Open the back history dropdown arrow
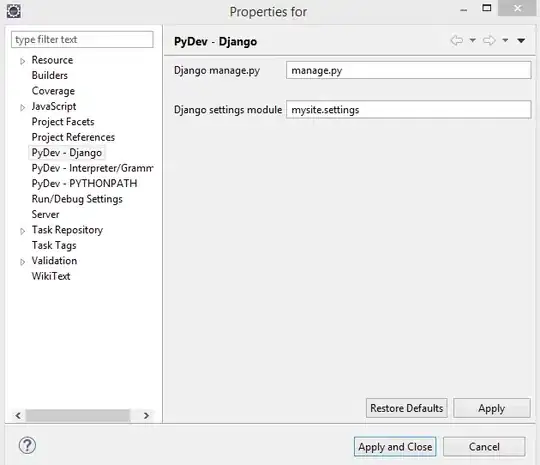 coord(473,41)
